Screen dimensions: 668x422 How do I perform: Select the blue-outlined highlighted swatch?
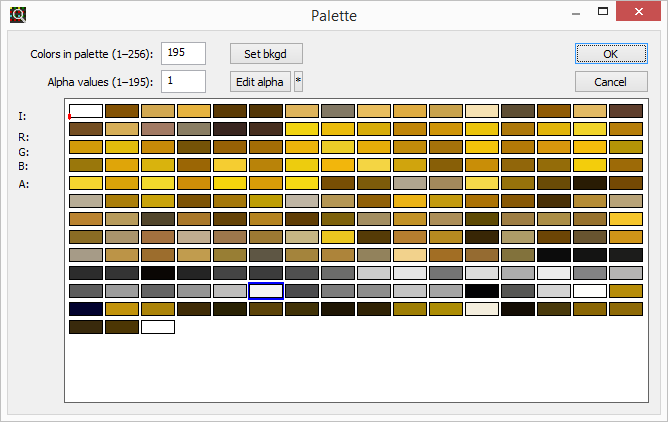pyautogui.click(x=266, y=291)
